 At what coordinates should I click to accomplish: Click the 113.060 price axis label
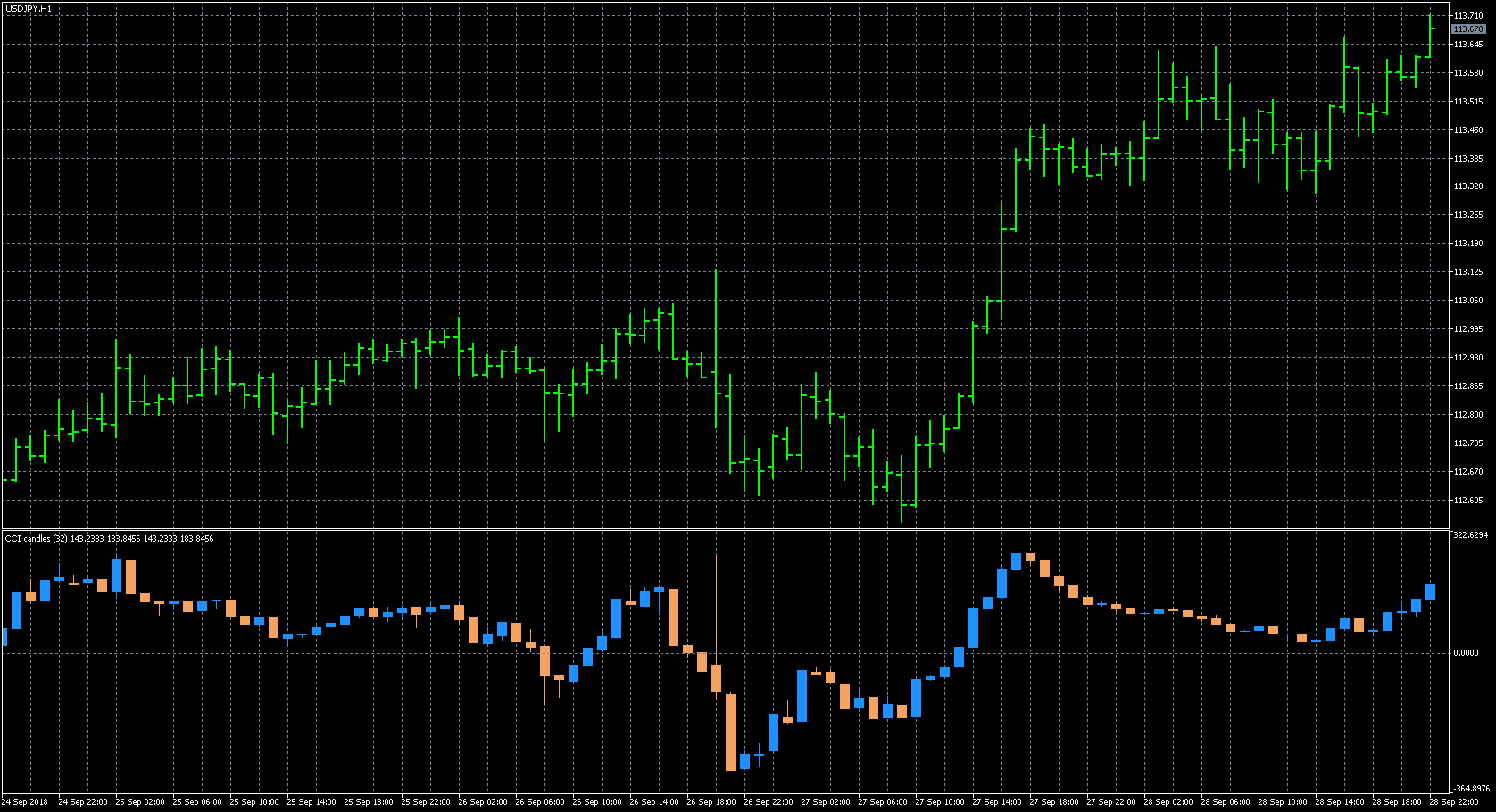point(1468,301)
